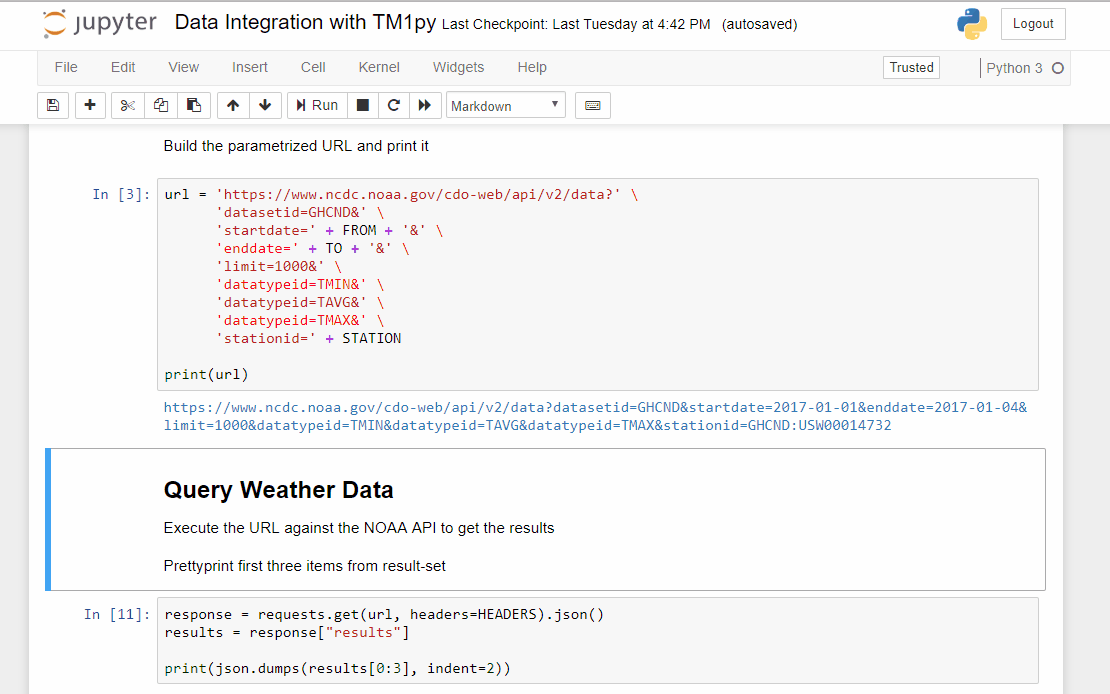Interrupt the kernel with stop icon
The image size is (1110, 694).
(x=363, y=105)
